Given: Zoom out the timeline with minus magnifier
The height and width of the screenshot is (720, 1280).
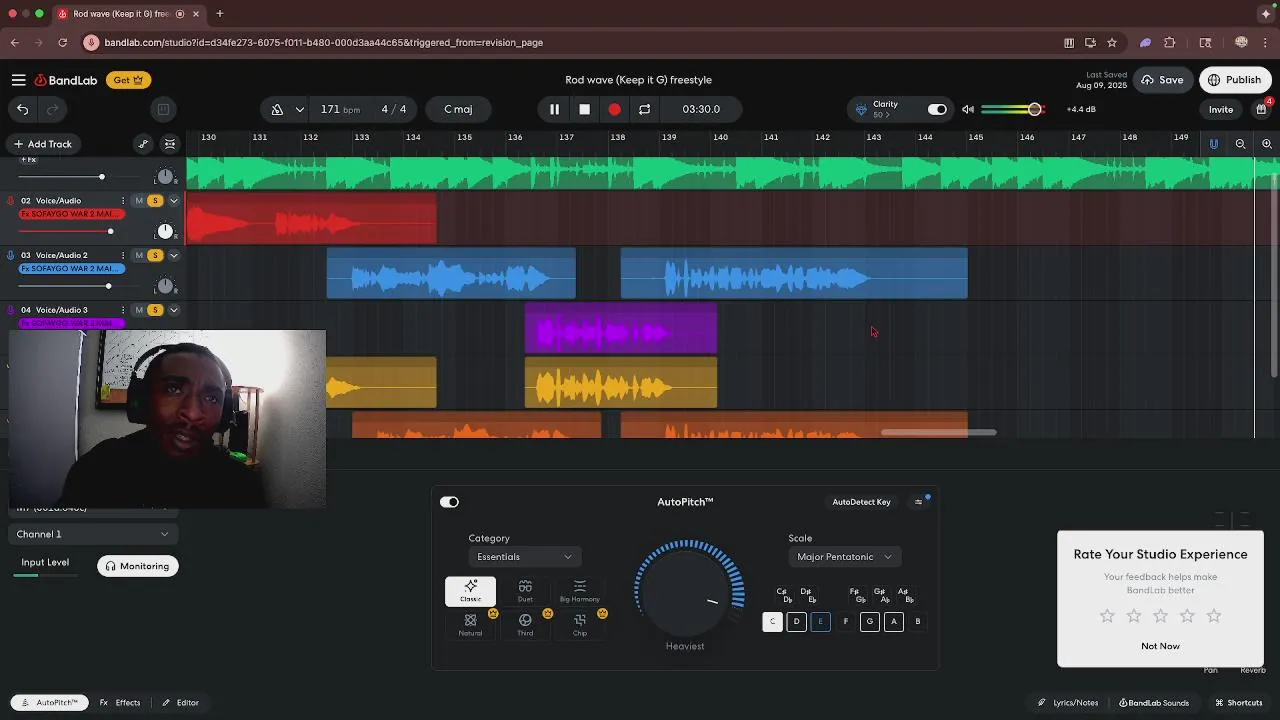Looking at the screenshot, I should tap(1240, 144).
